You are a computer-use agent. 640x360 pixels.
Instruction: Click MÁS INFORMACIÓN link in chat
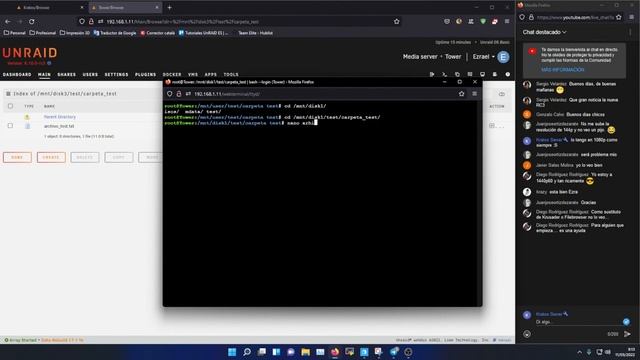tap(562, 70)
